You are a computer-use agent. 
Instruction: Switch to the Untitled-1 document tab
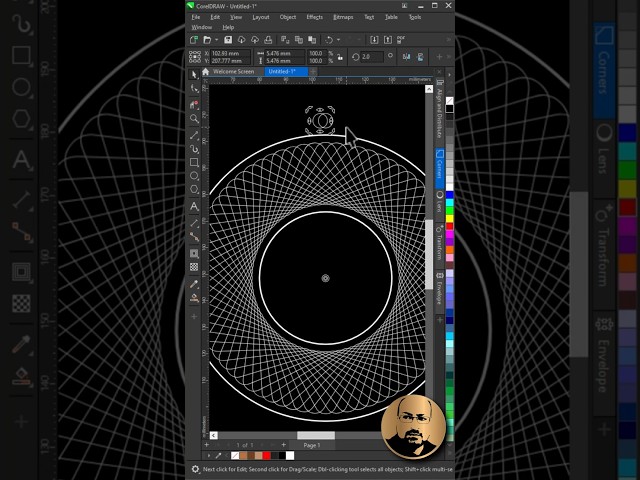coord(286,71)
